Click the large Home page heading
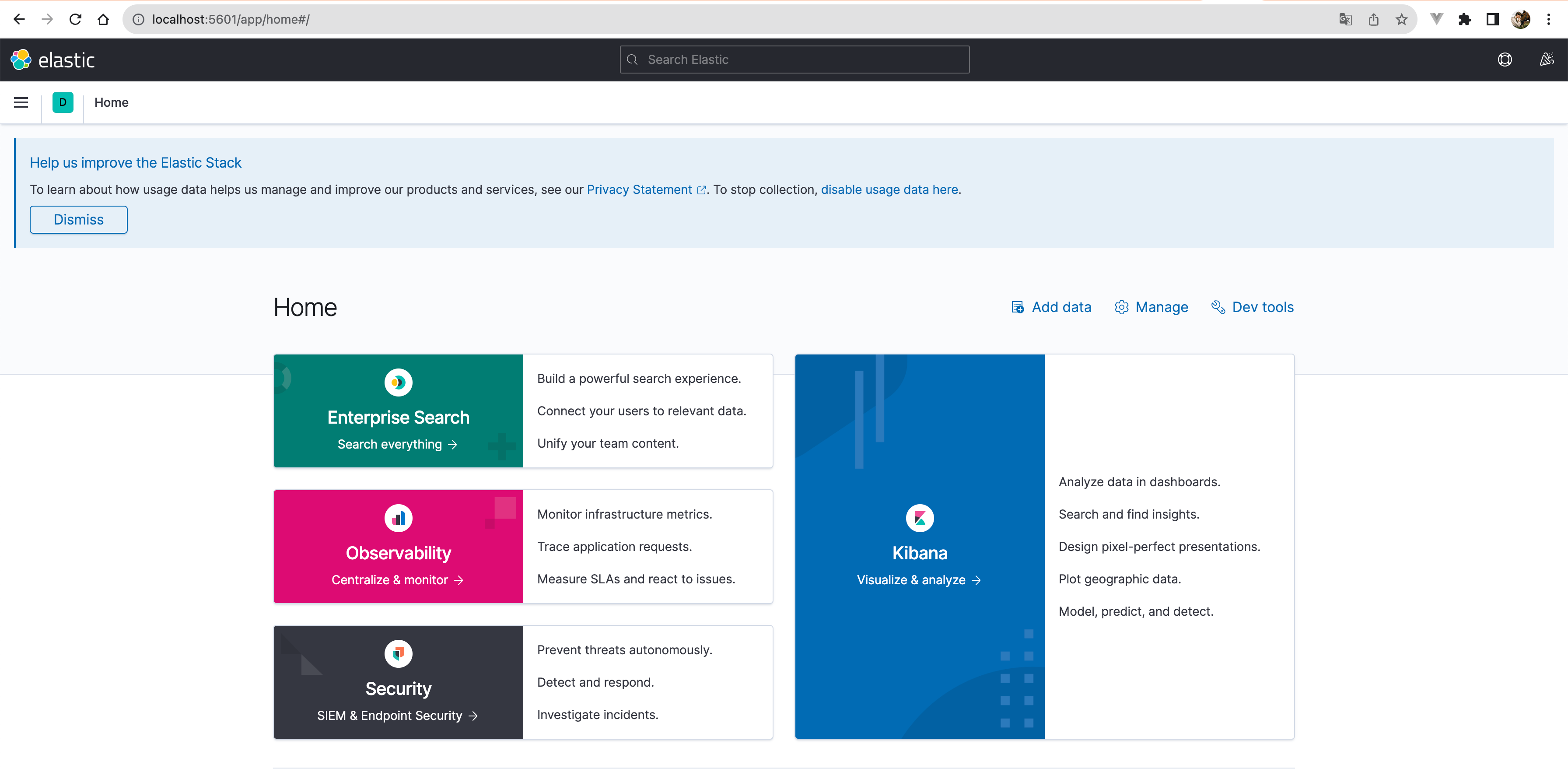The width and height of the screenshot is (1568, 772). point(305,308)
